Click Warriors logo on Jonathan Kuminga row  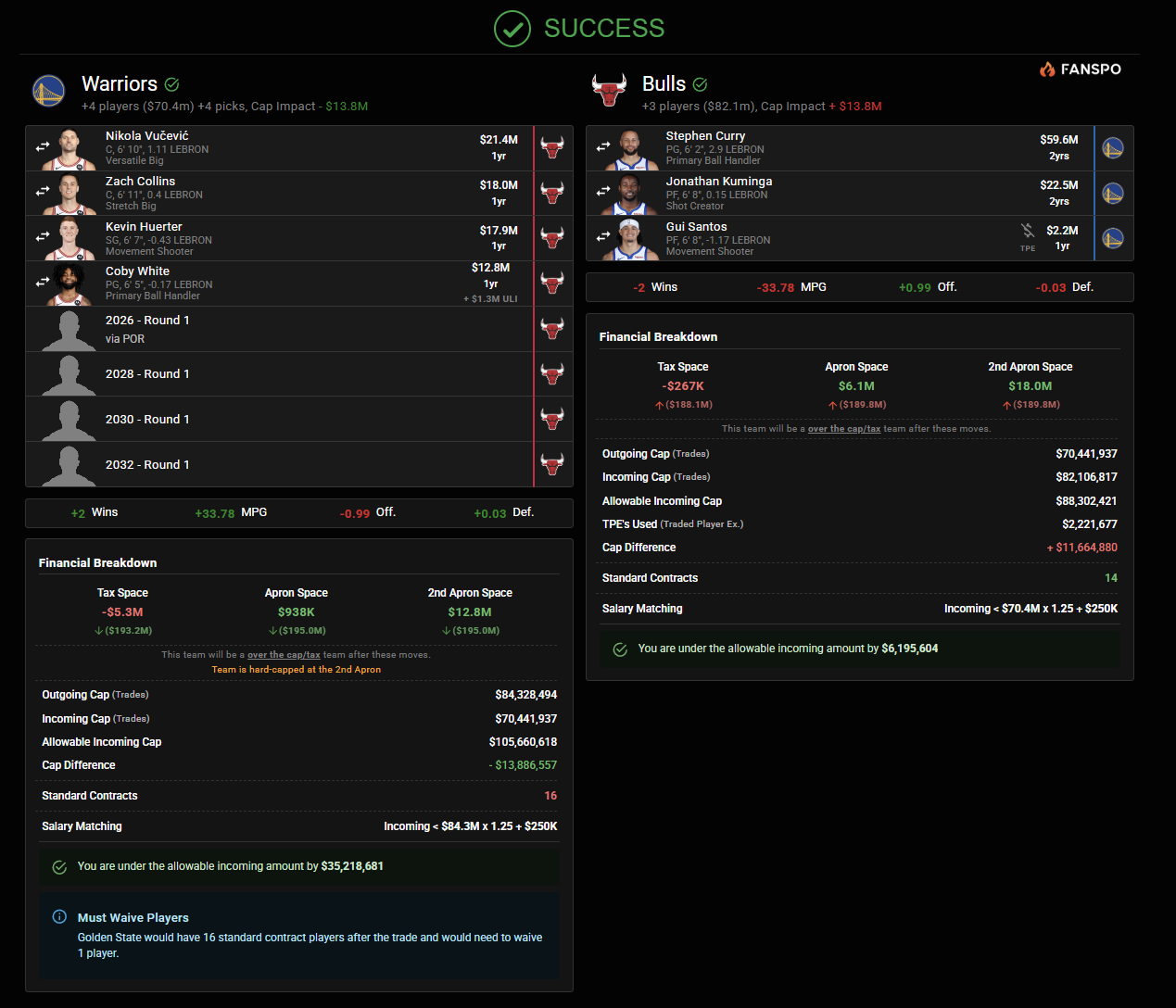click(1113, 194)
